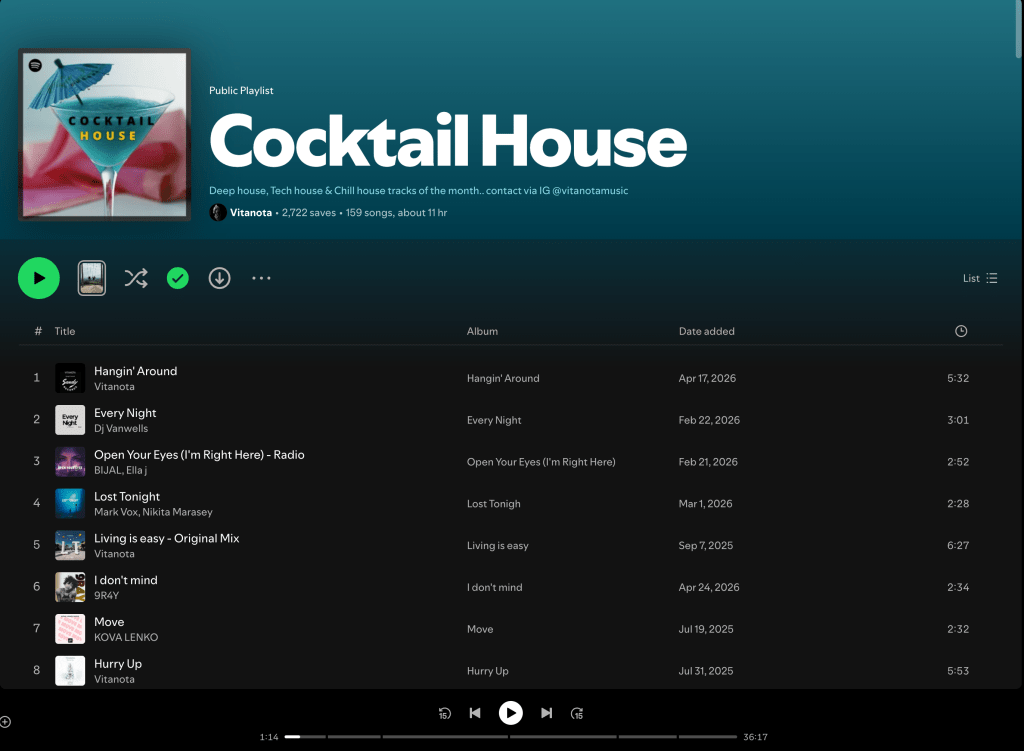Open the Lost Tonigh album link
This screenshot has height=751, width=1024.
tap(494, 503)
